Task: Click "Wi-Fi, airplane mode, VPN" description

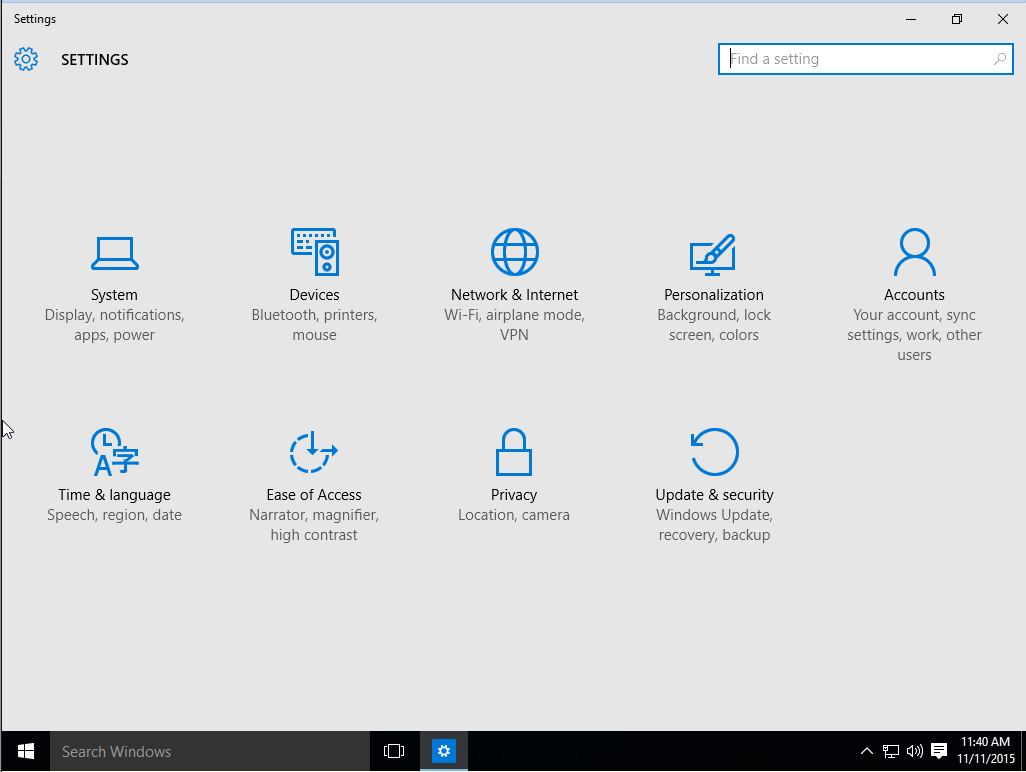Action: click(x=514, y=325)
